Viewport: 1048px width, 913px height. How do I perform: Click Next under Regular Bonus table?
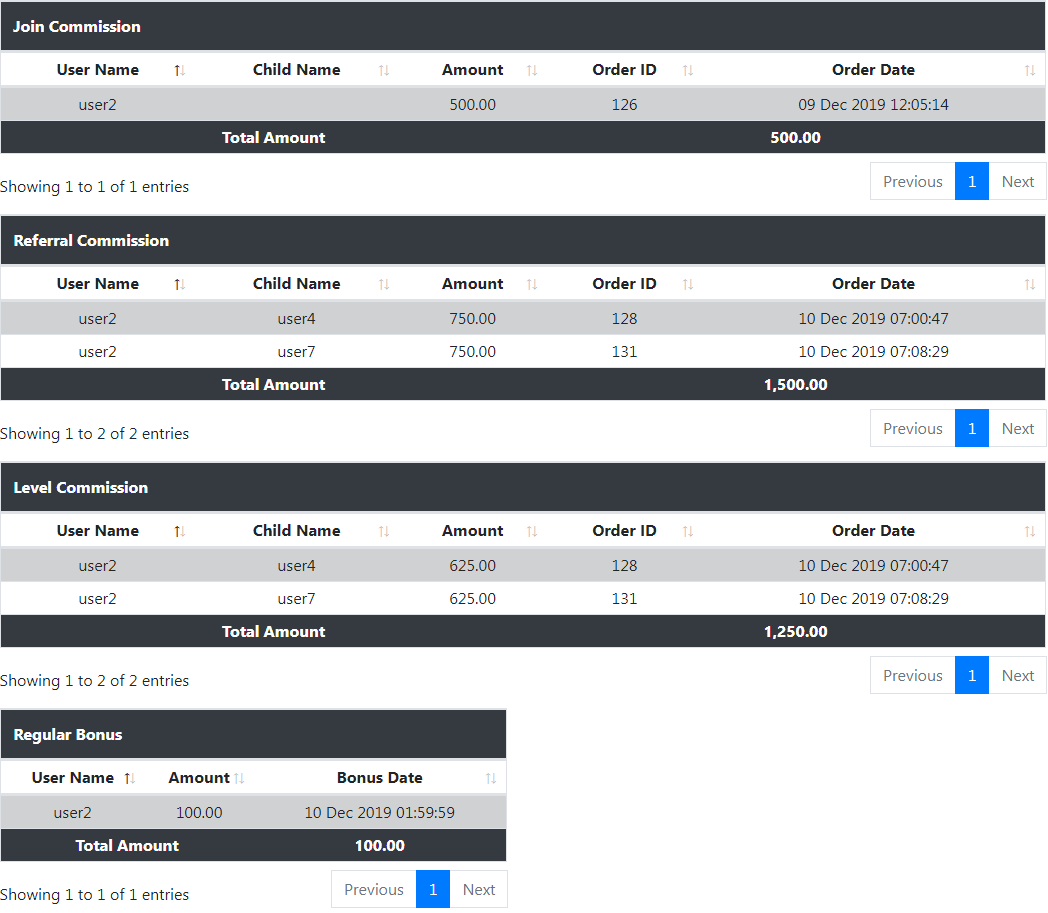click(x=478, y=889)
